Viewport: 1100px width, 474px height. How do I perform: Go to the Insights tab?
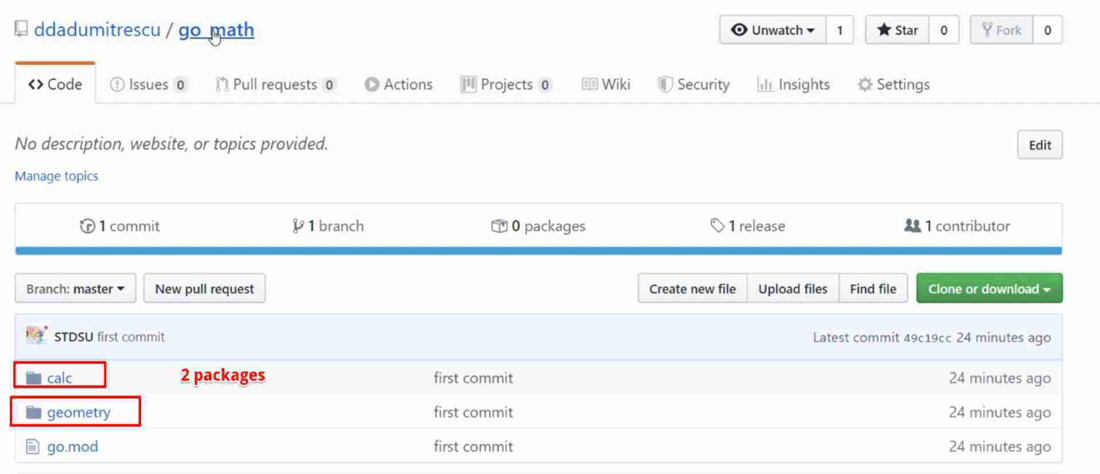pyautogui.click(x=794, y=85)
